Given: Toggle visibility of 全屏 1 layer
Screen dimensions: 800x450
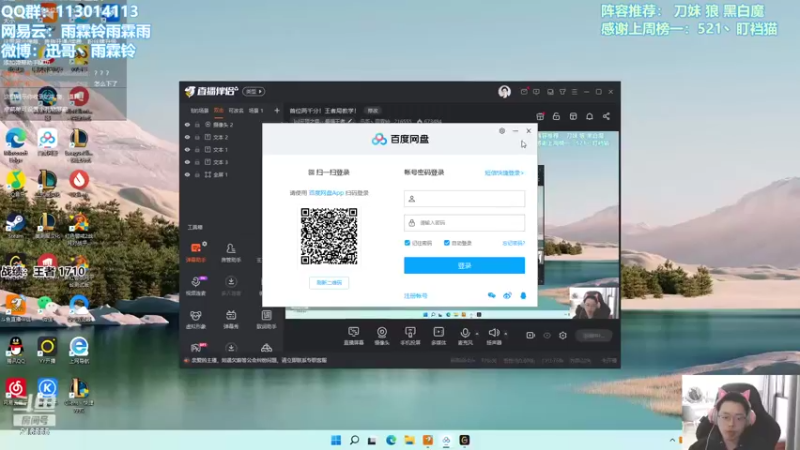Looking at the screenshot, I should [187, 174].
